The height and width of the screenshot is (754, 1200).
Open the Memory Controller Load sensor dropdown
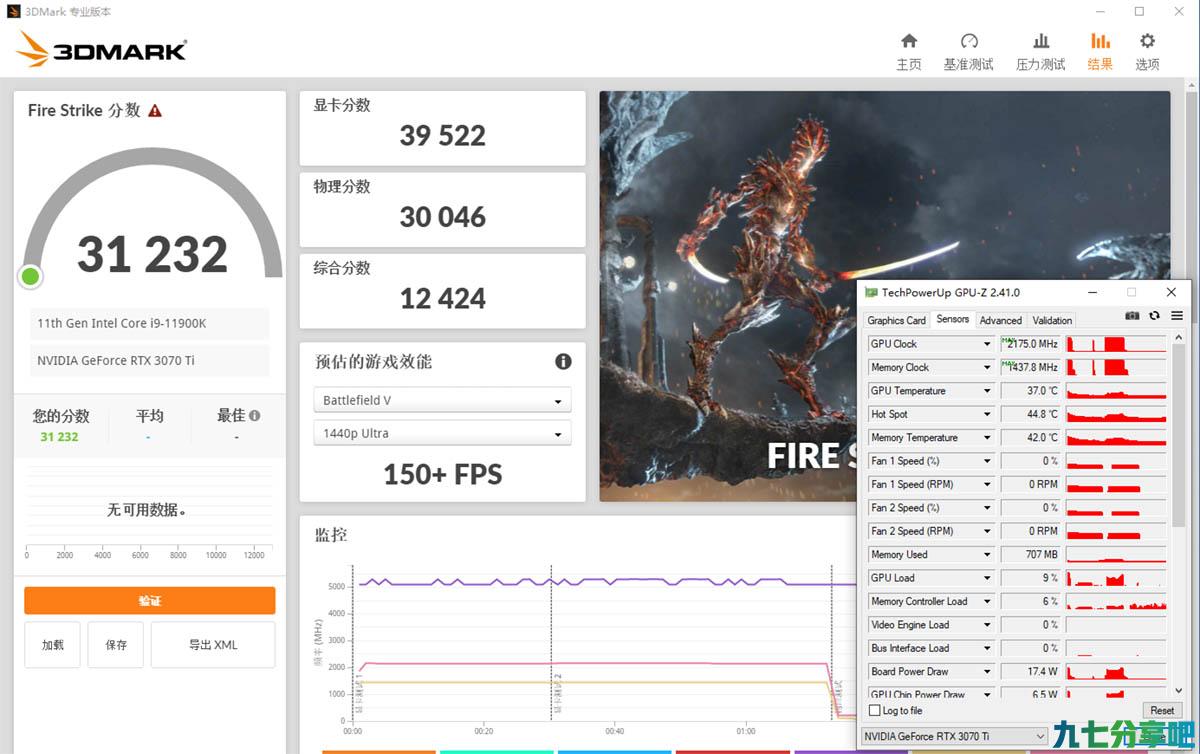click(x=987, y=601)
